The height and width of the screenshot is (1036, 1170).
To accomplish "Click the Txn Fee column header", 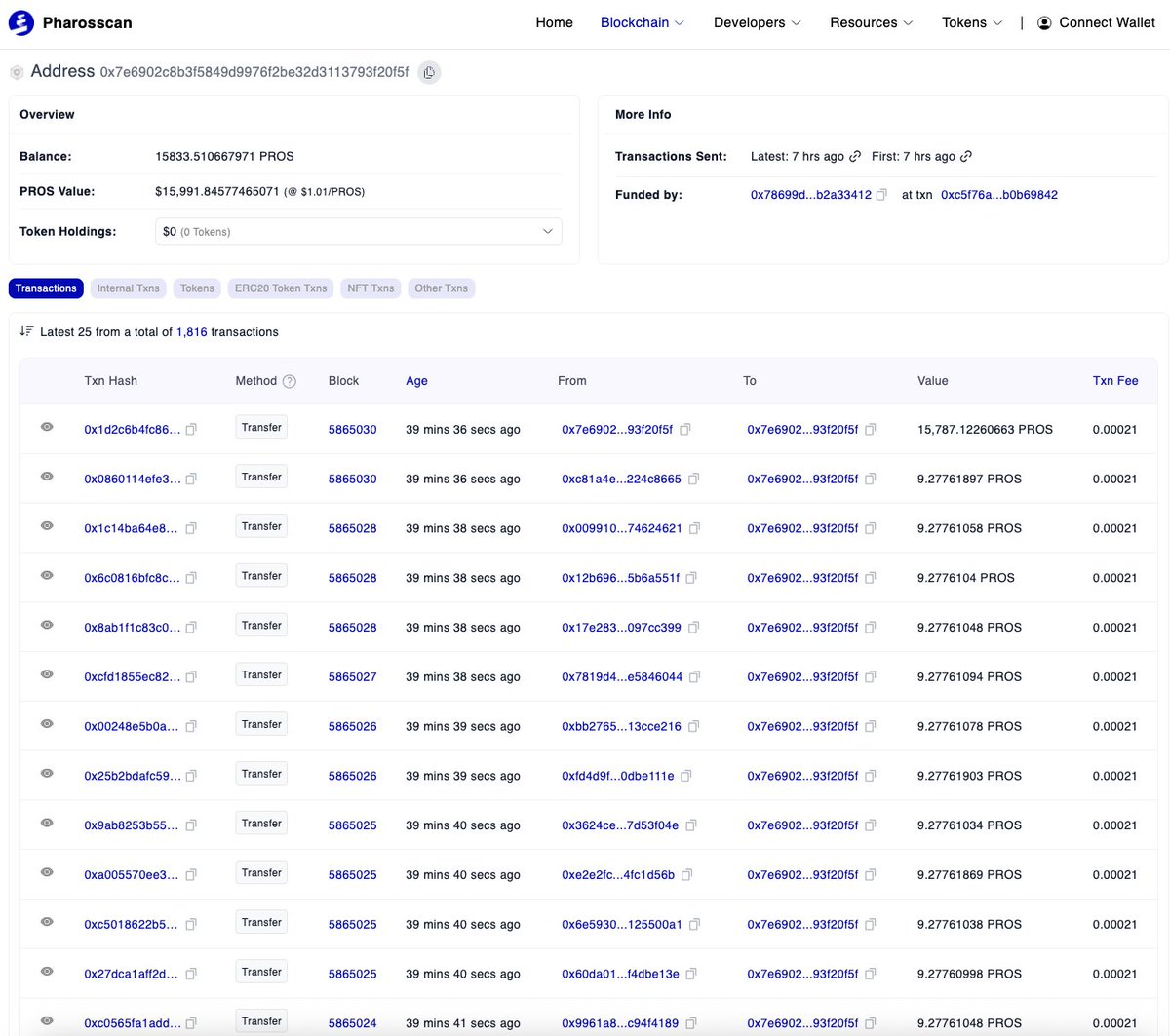I will pyautogui.click(x=1115, y=381).
